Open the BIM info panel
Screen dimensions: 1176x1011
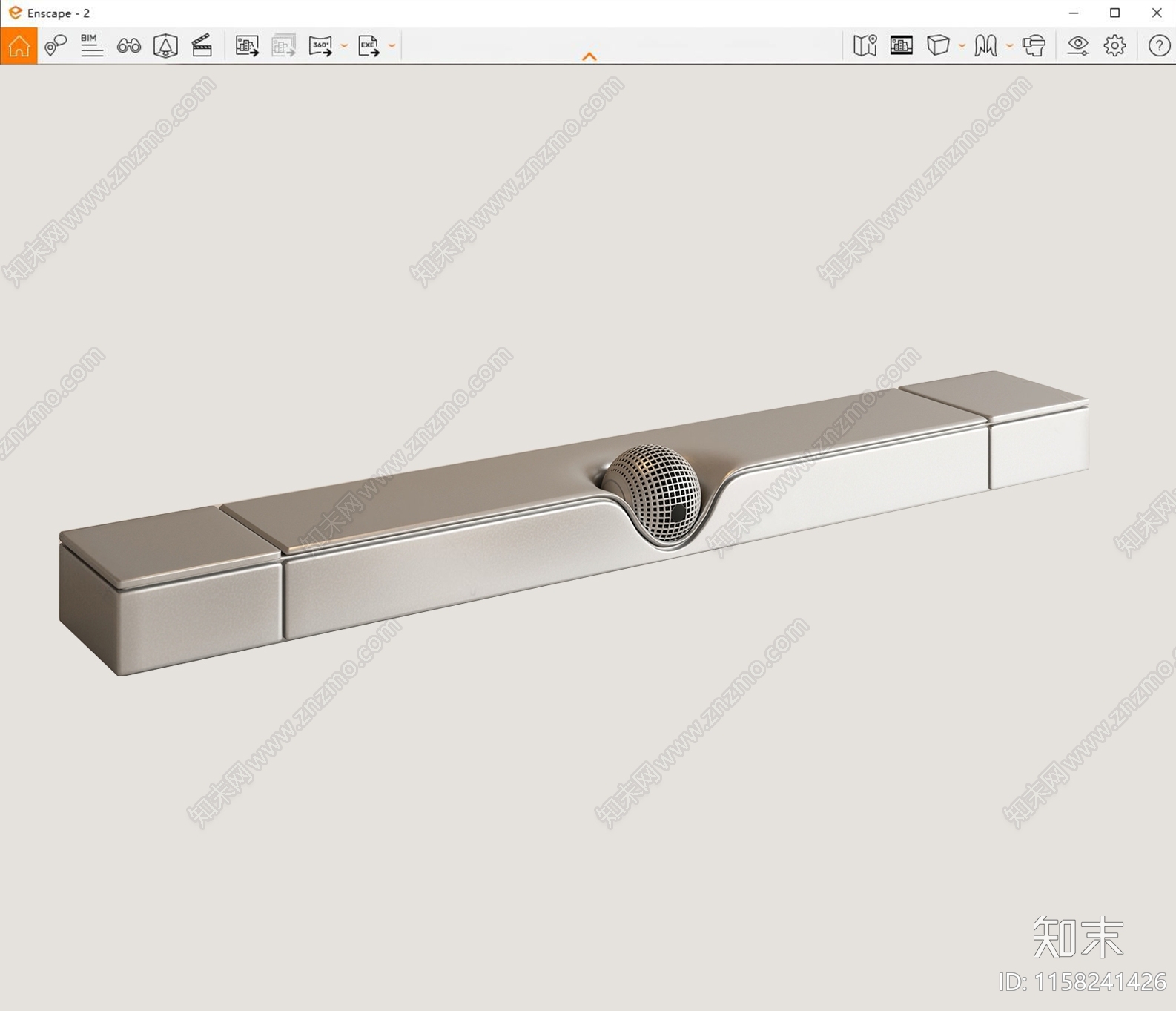(91, 46)
